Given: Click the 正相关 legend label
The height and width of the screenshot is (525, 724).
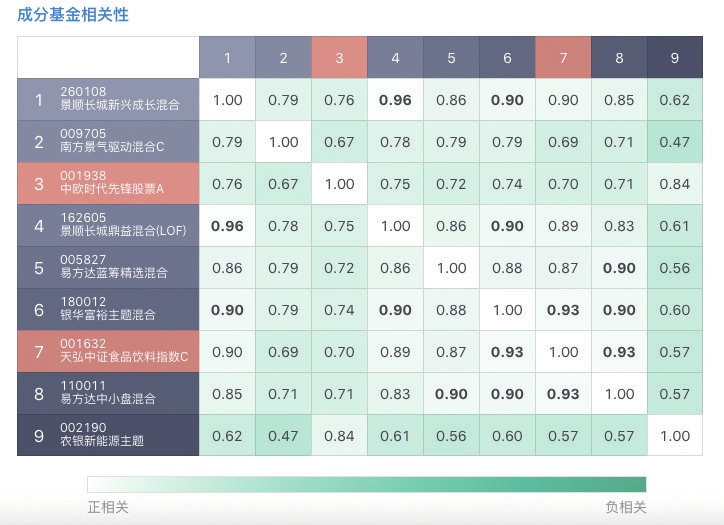Looking at the screenshot, I should pos(108,507).
